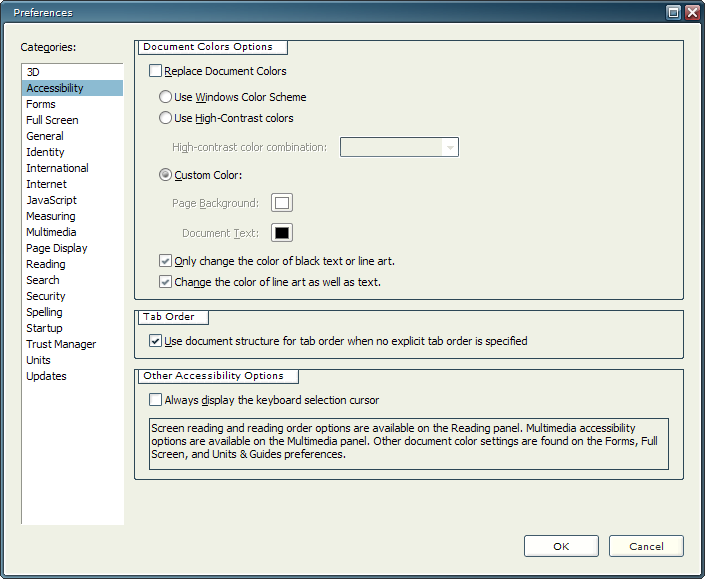Open Page Display category
The height and width of the screenshot is (579, 705).
(72, 248)
